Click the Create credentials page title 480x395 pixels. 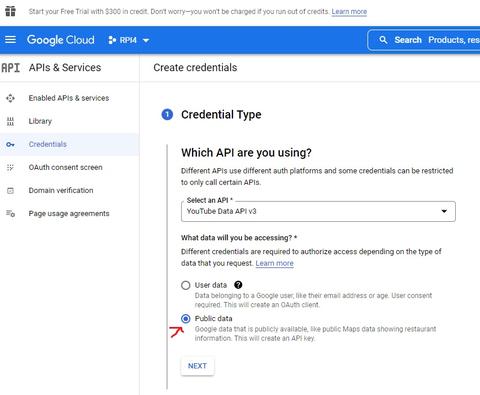(195, 68)
